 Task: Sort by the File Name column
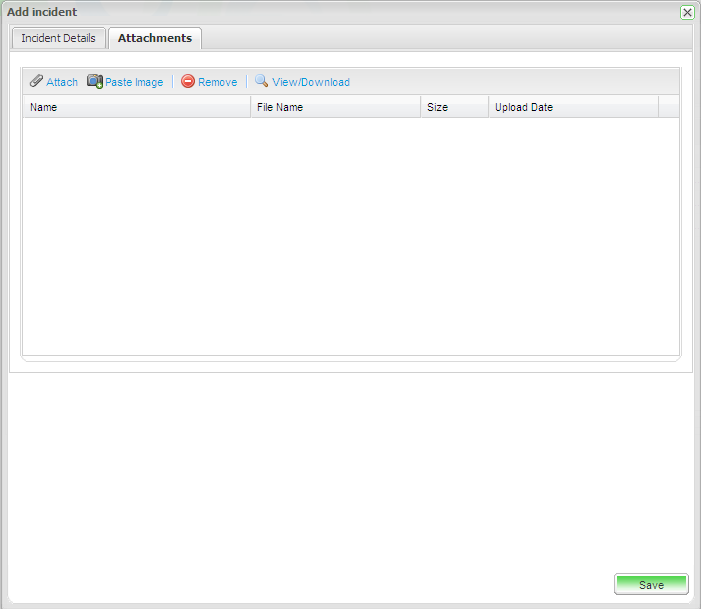335,107
